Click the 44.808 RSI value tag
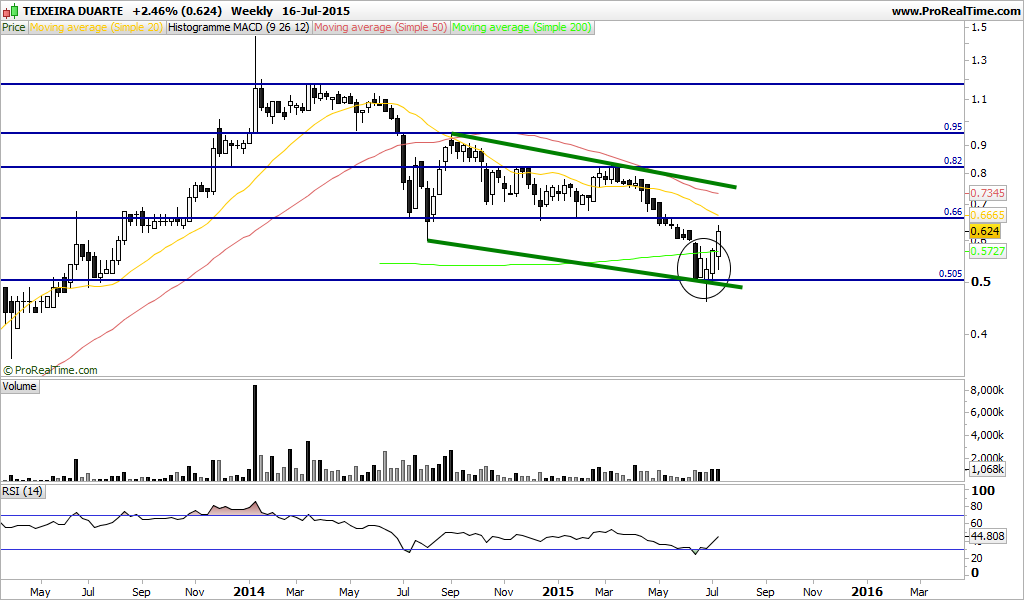Image resolution: width=1024 pixels, height=600 pixels. (x=987, y=537)
